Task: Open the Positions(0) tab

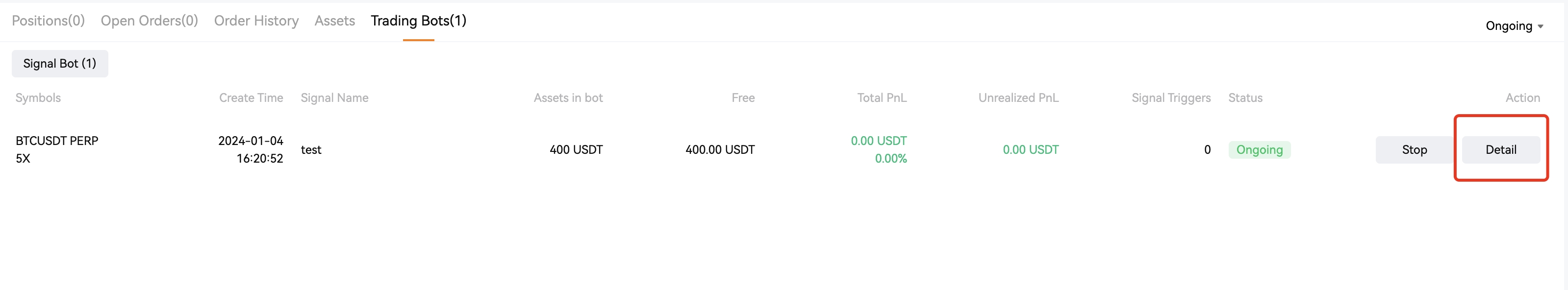Action: 48,21
